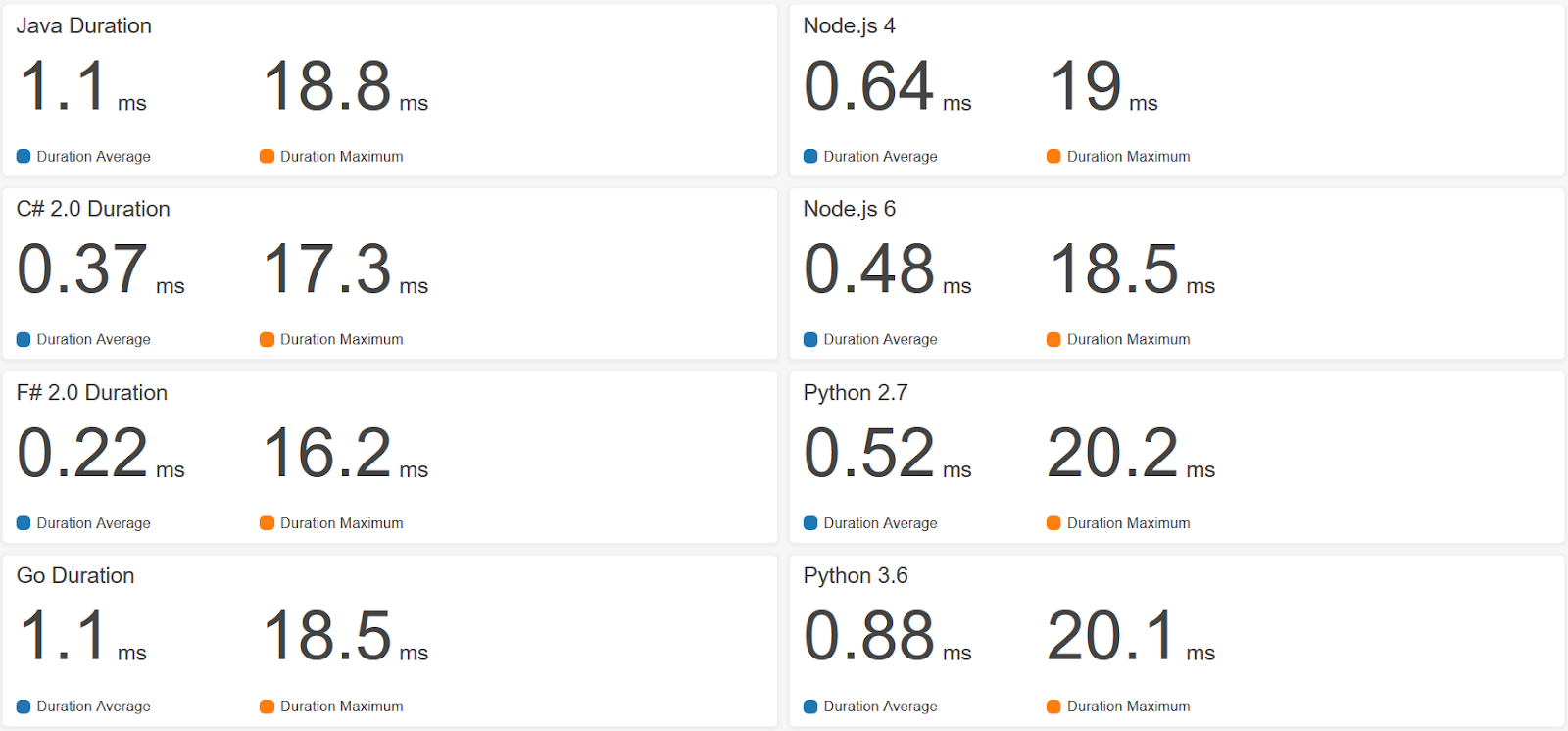
Task: Click the 0.22 ms average value
Action: (x=82, y=453)
